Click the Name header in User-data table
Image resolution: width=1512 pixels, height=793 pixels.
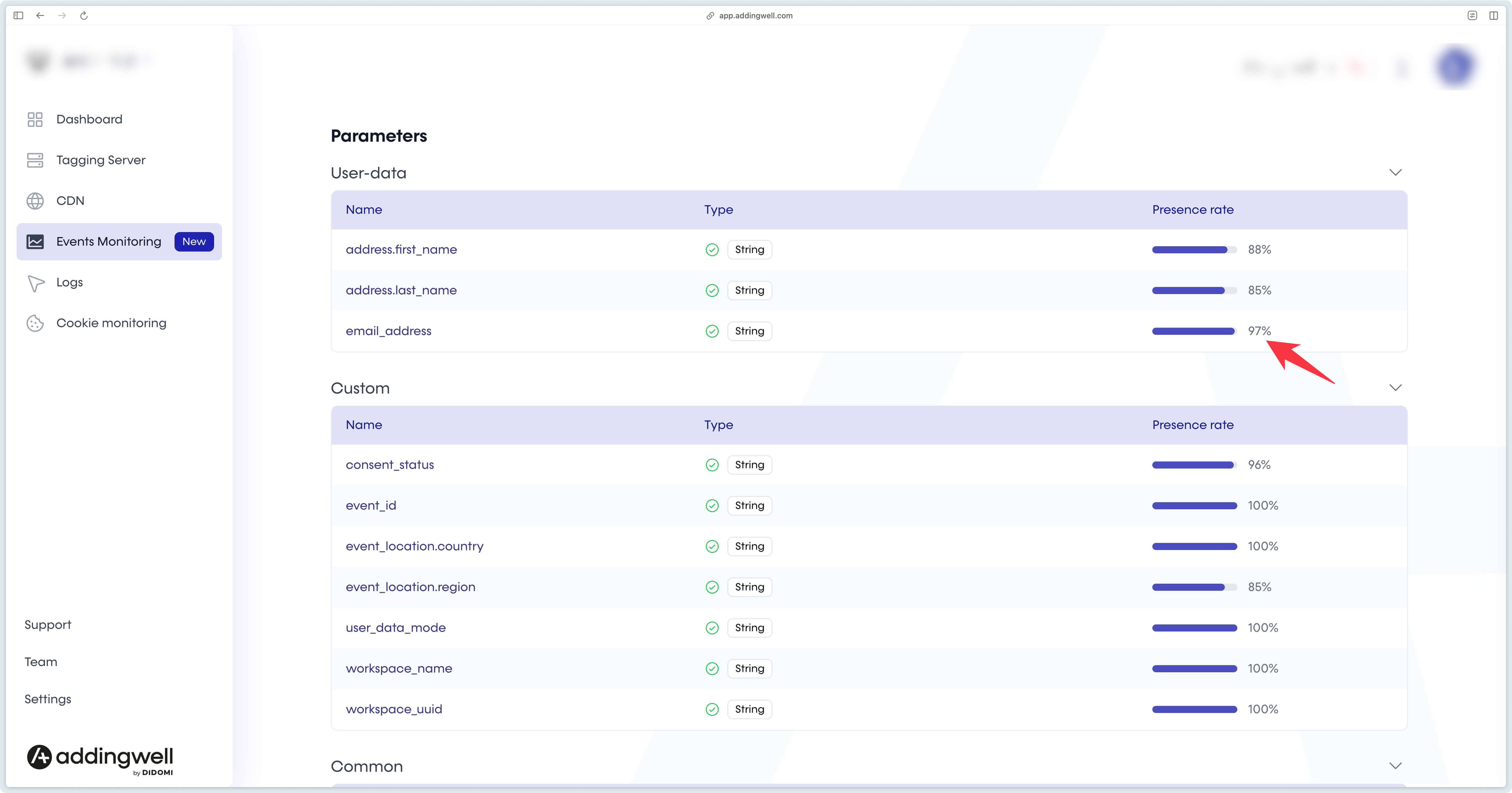pos(364,210)
